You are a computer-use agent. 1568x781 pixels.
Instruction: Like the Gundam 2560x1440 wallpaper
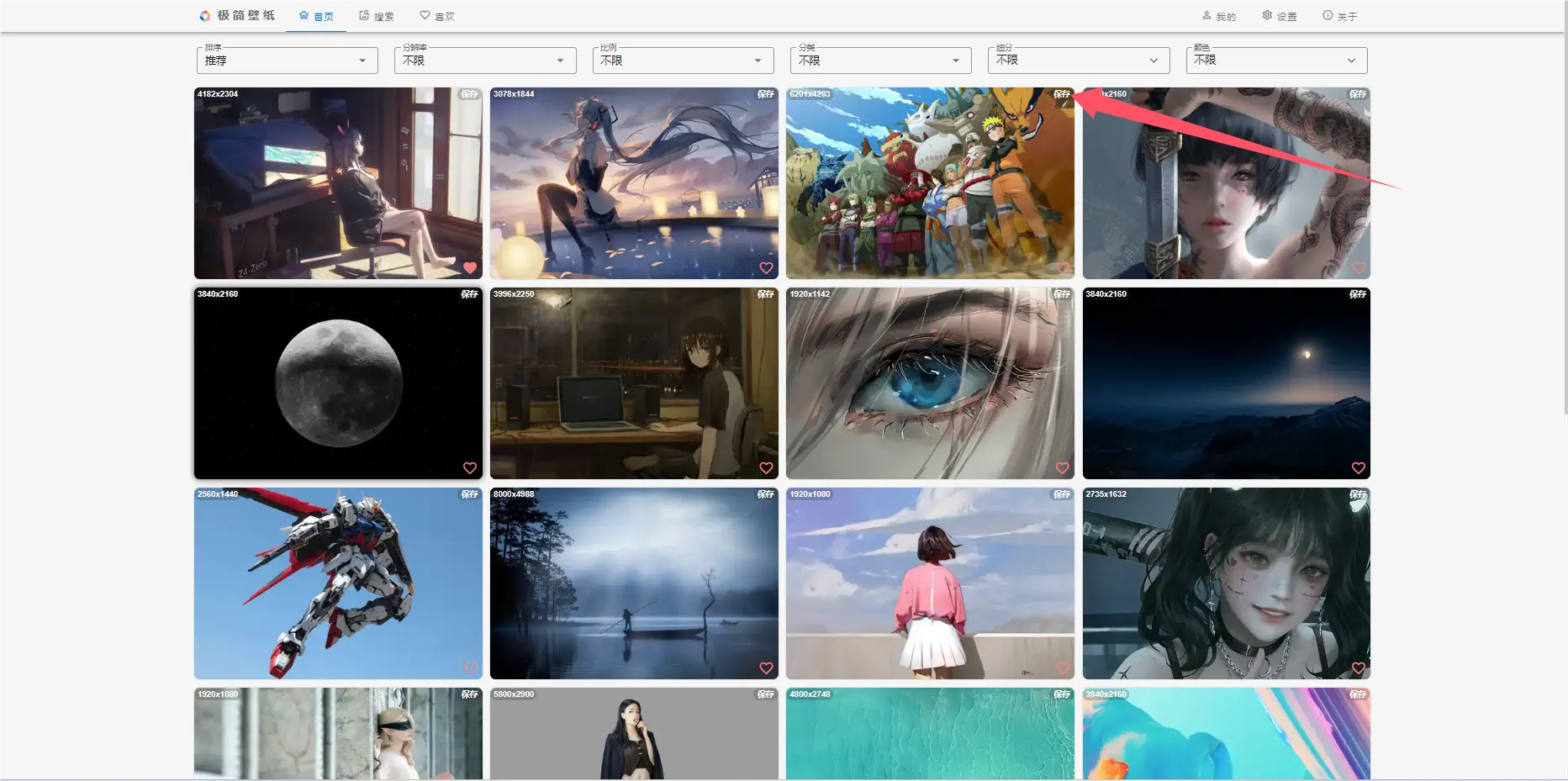470,668
